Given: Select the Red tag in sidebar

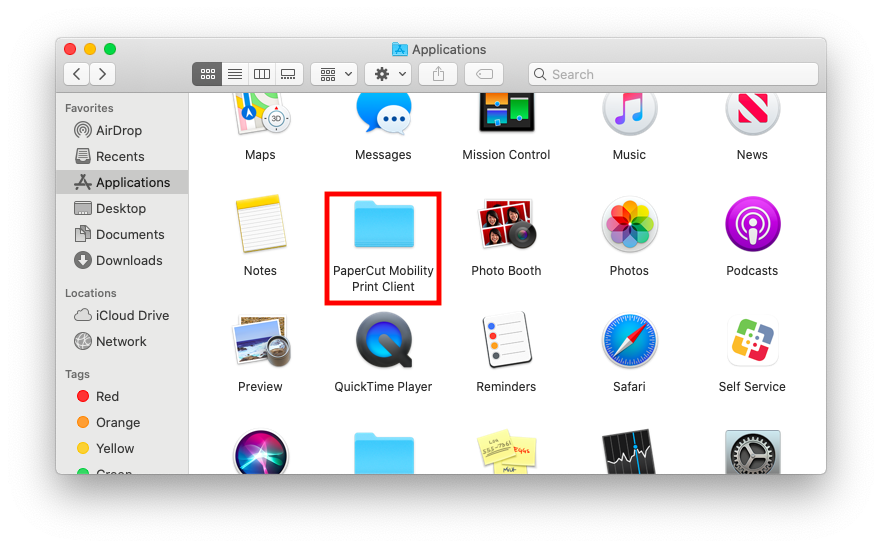Looking at the screenshot, I should 107,397.
